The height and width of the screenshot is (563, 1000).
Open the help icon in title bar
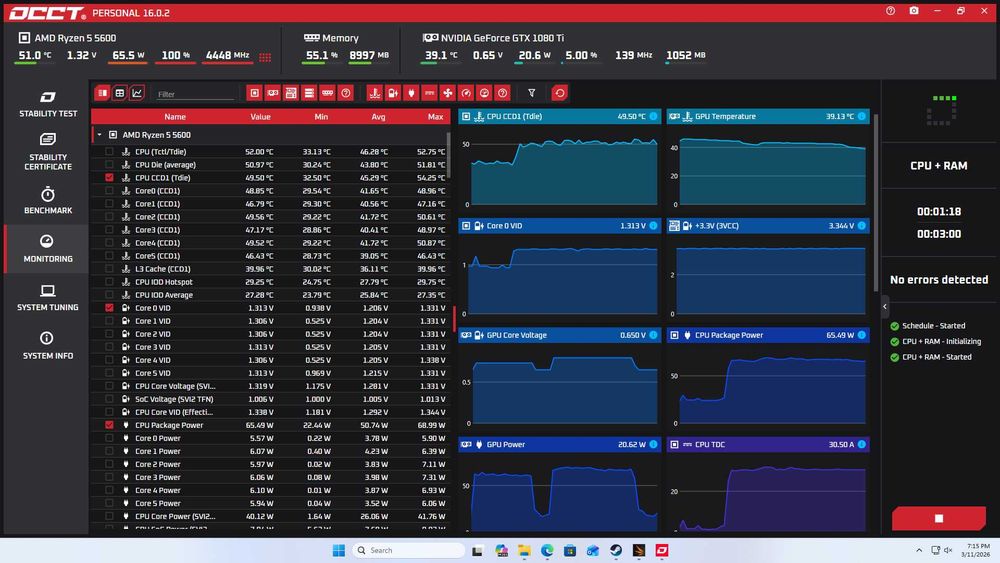tap(890, 11)
